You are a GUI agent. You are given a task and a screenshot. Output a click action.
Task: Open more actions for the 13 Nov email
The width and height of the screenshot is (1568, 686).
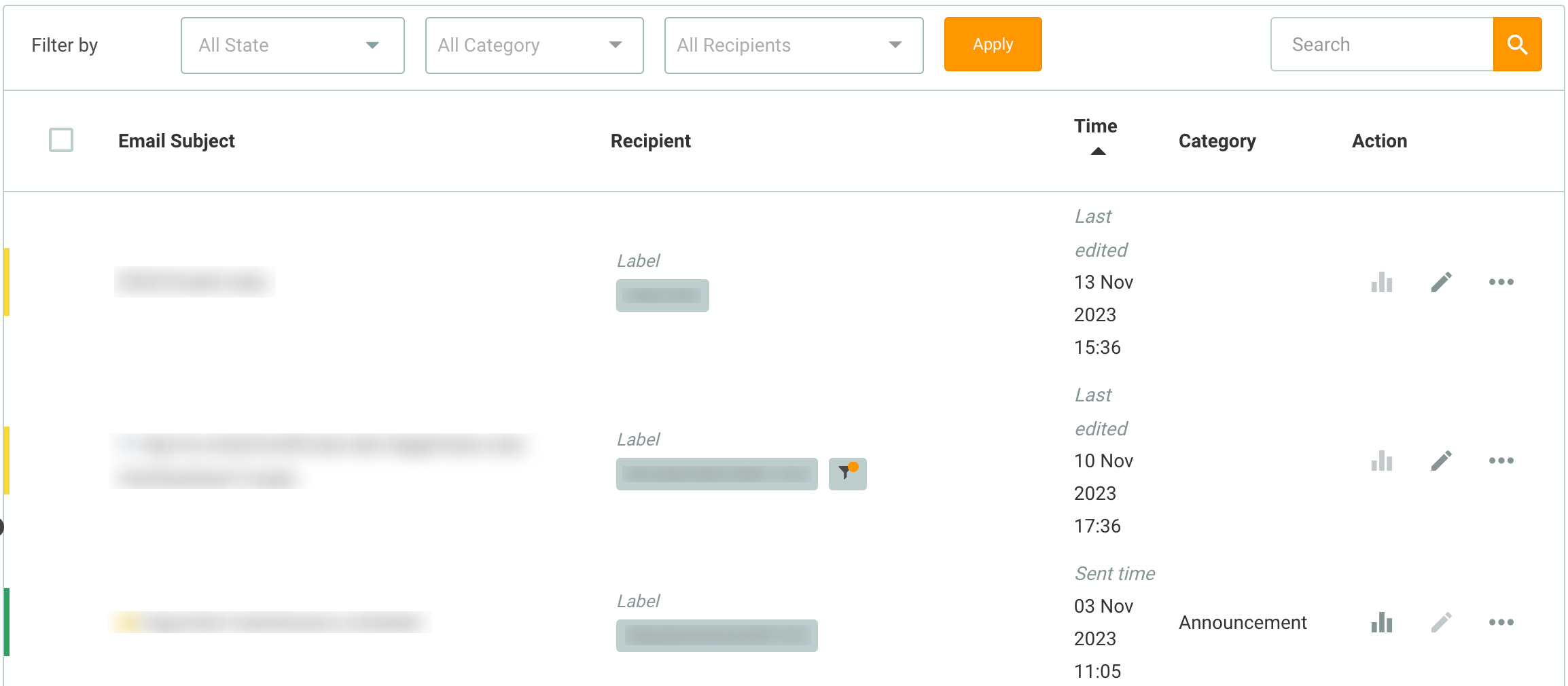click(1501, 282)
